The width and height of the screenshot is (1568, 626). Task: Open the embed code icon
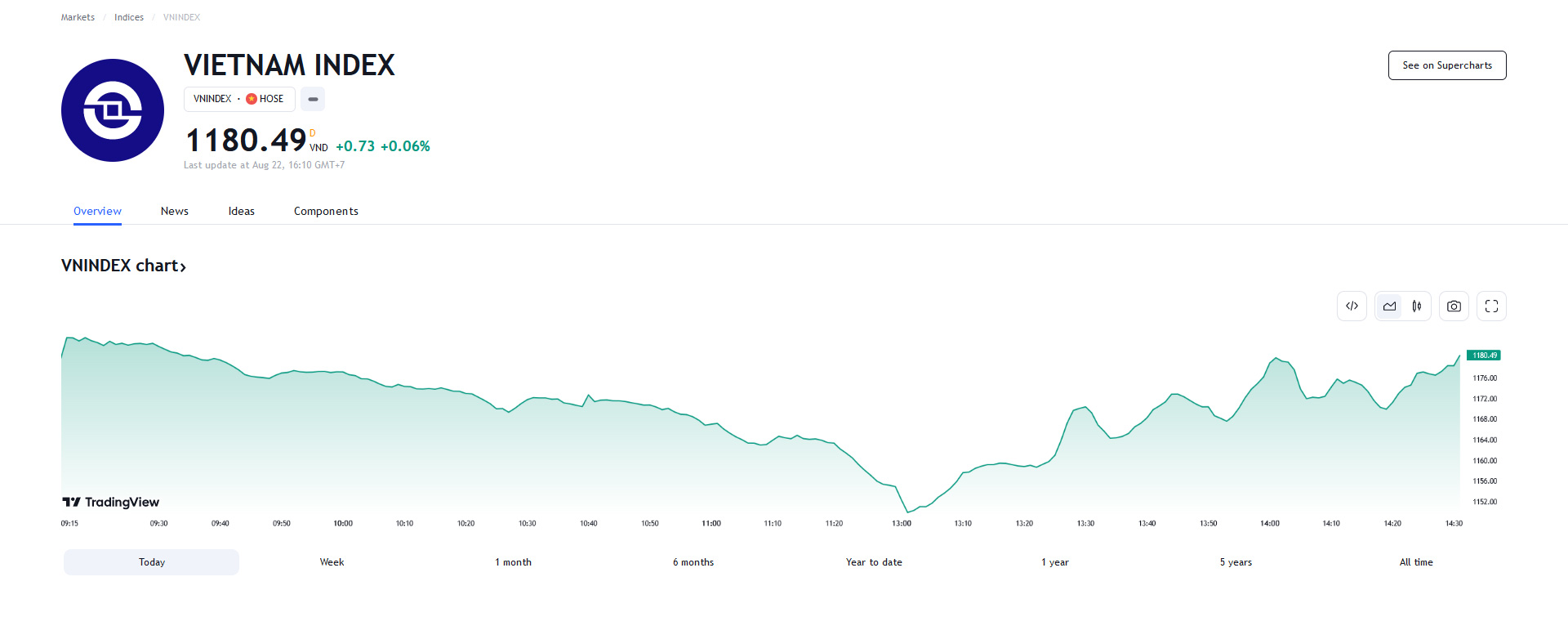(x=1352, y=306)
